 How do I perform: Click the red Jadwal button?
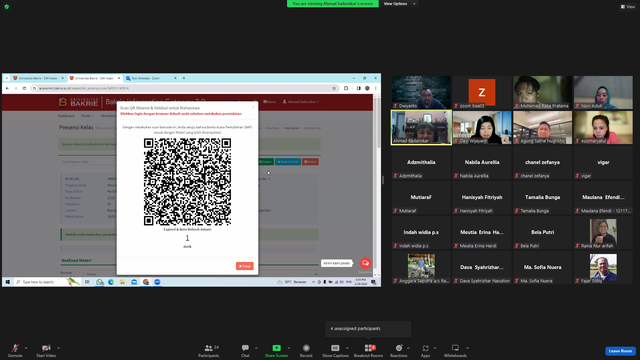tap(311, 162)
